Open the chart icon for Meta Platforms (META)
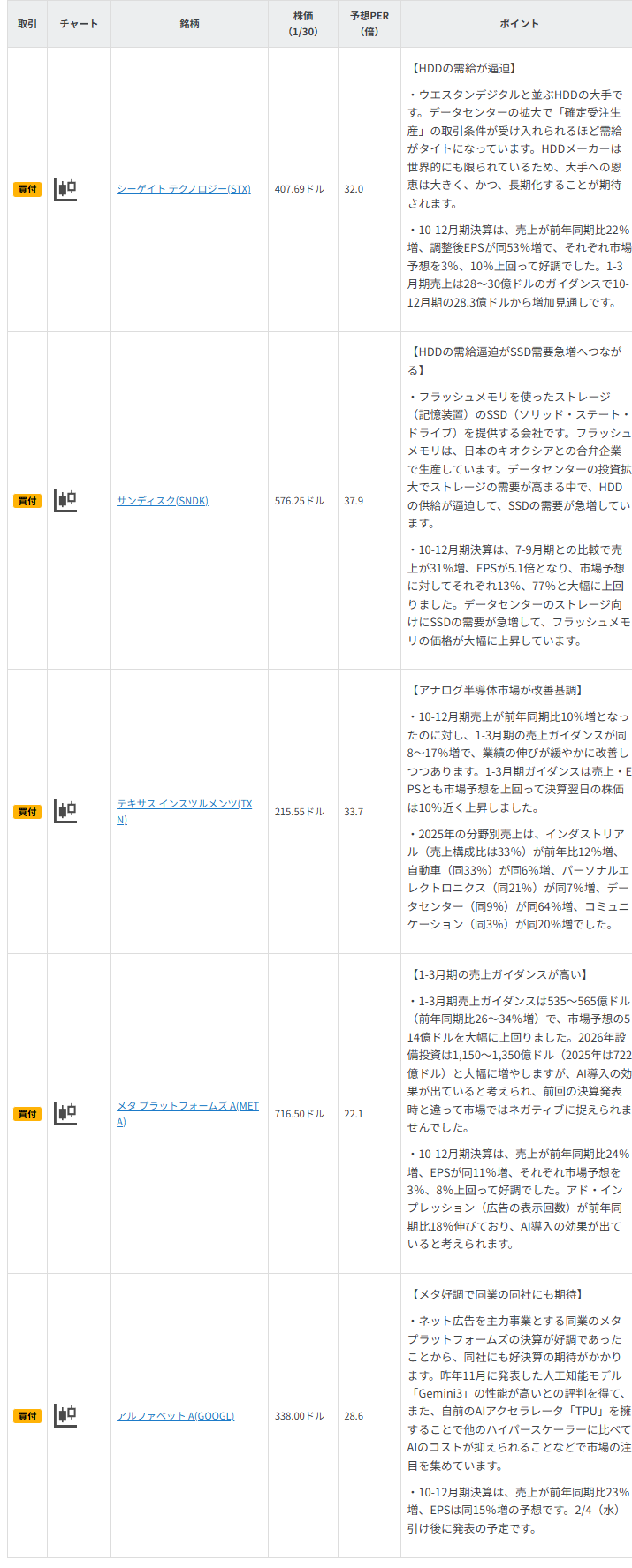The image size is (632, 1568). (x=65, y=1113)
